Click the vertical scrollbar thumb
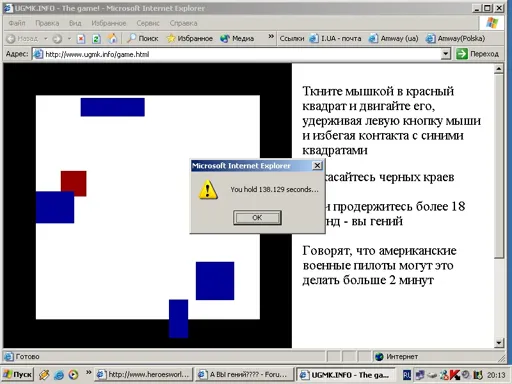The height and width of the screenshot is (384, 512). pos(499,166)
